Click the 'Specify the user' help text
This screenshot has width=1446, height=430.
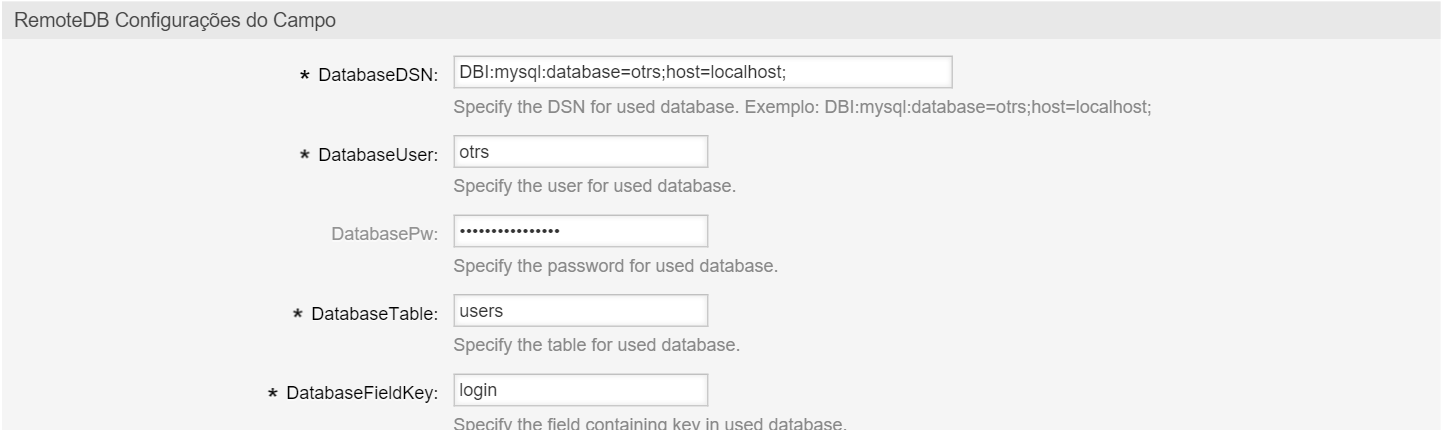pos(596,187)
